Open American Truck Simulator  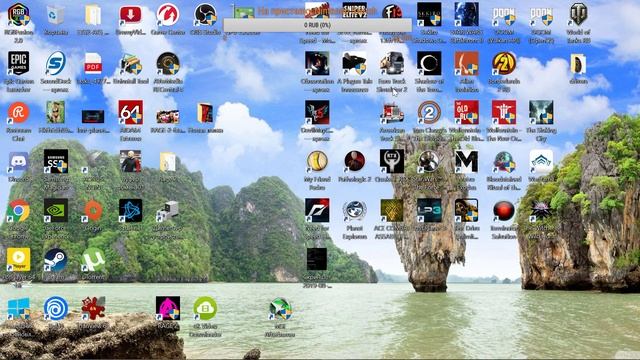392,112
